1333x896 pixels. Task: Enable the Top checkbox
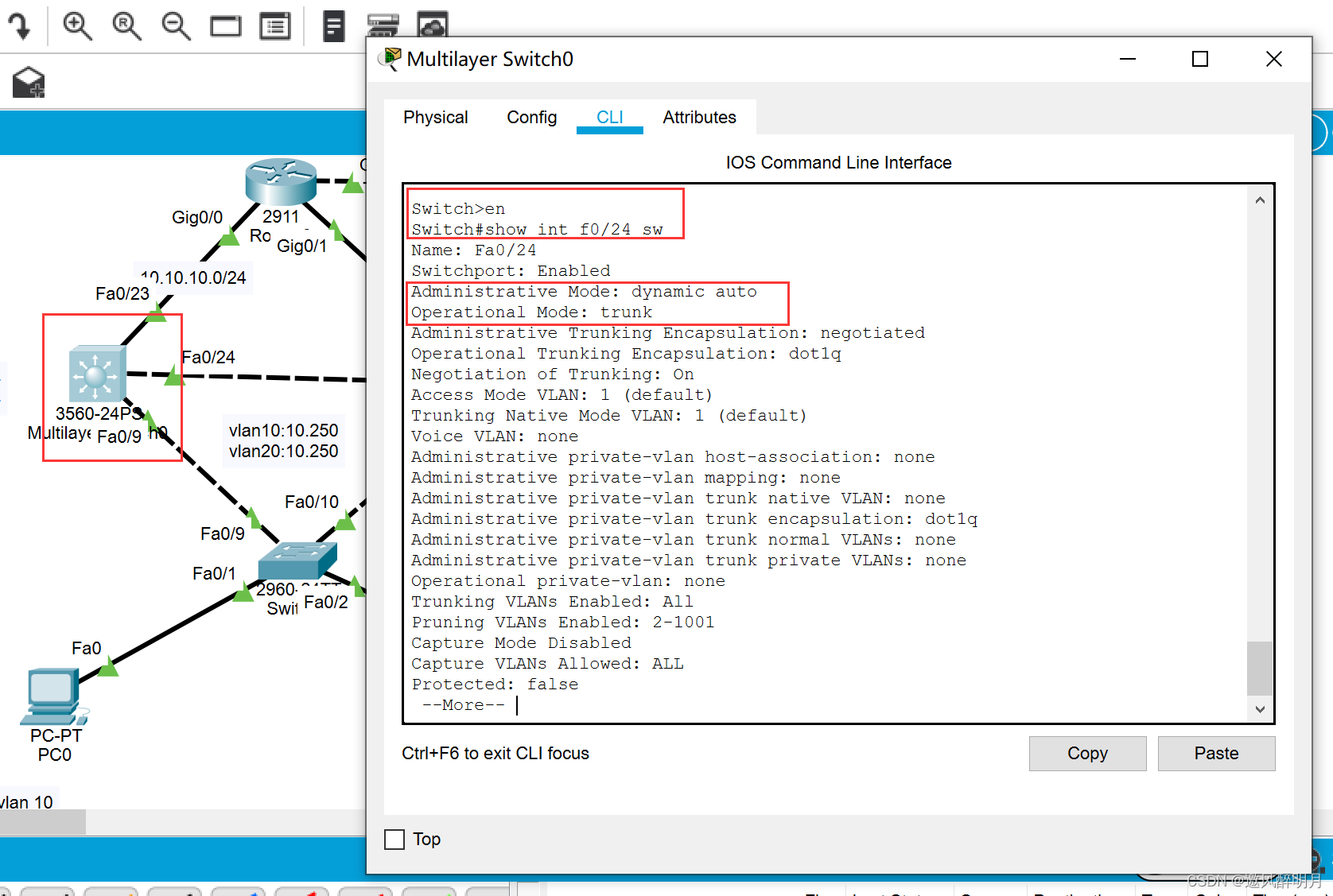(x=394, y=840)
